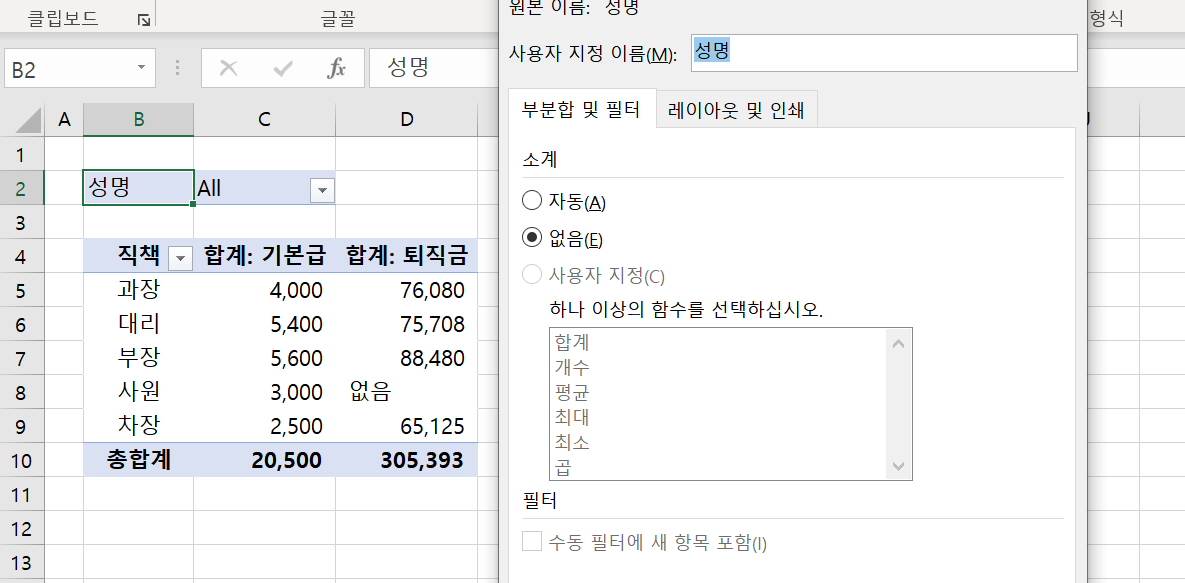Click the Select All corner triangle
Viewport: 1185px width, 583px height.
coord(23,120)
